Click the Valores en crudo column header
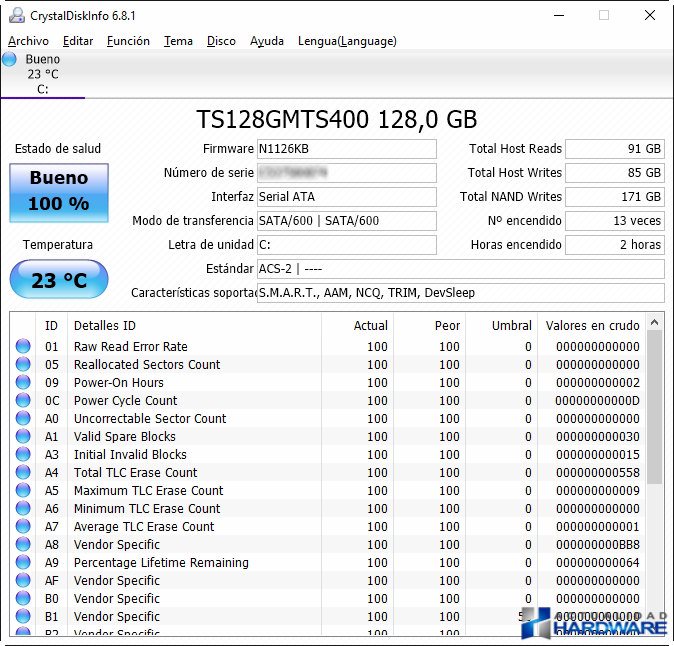This screenshot has height=646, width=674. [592, 325]
